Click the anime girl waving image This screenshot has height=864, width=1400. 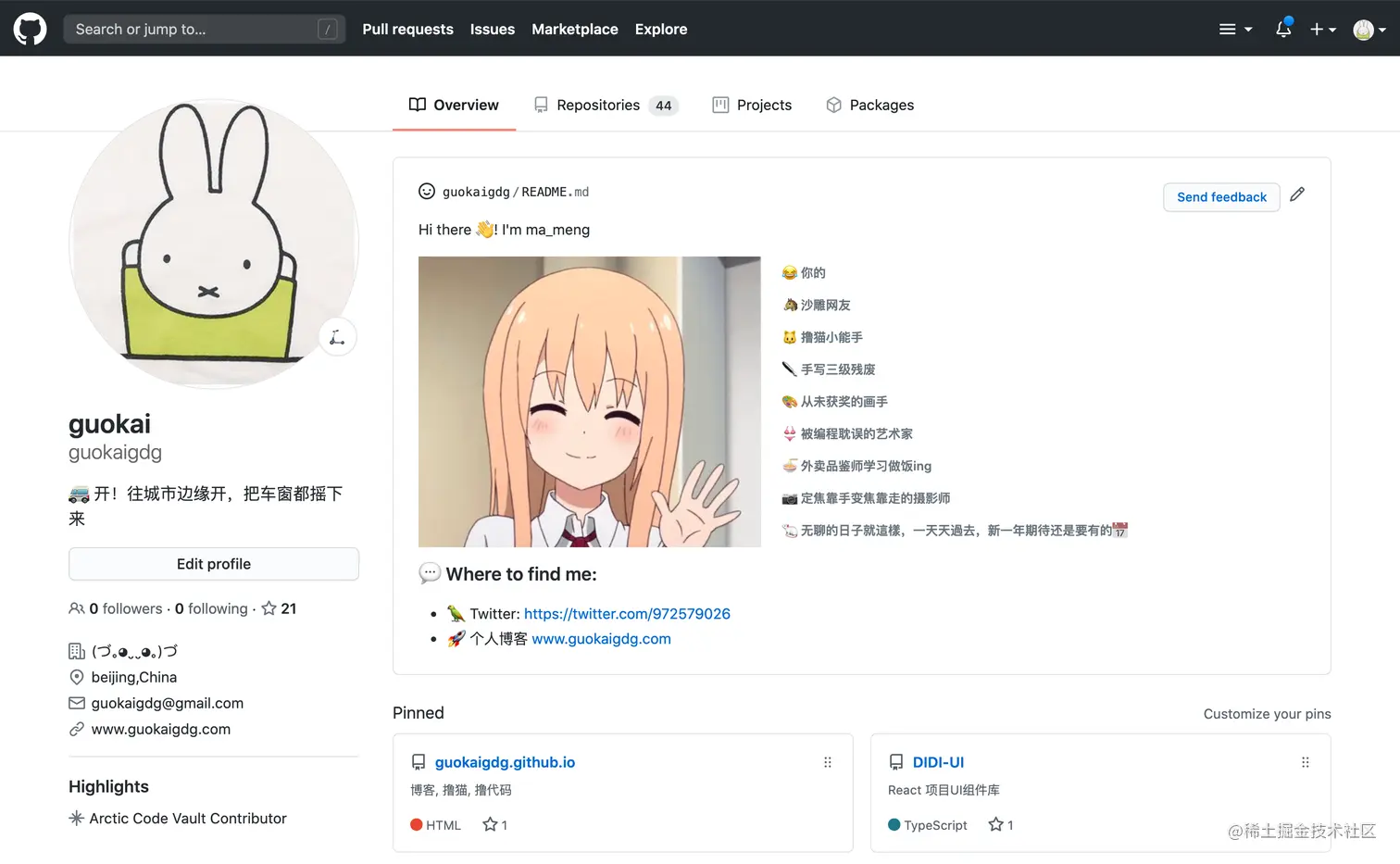590,402
